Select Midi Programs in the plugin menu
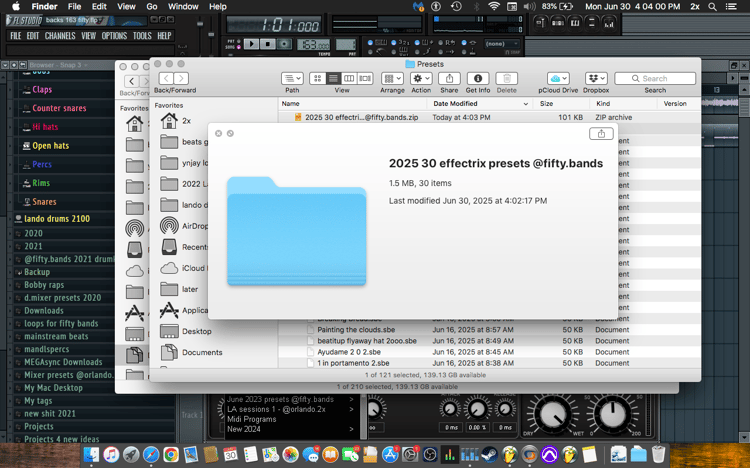Image resolution: width=750 pixels, height=468 pixels. coord(252,419)
